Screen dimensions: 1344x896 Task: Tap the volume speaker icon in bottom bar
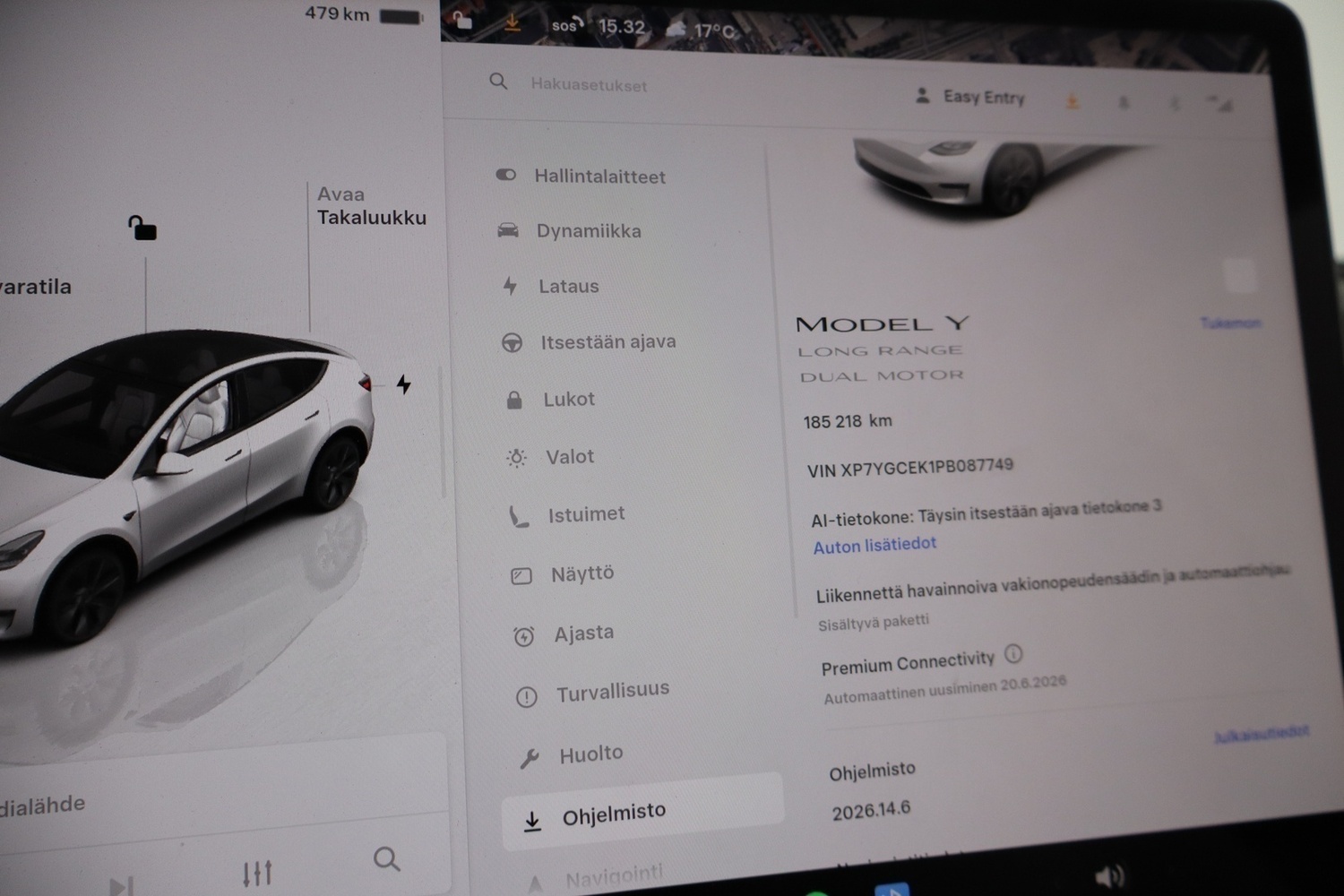(x=1109, y=876)
